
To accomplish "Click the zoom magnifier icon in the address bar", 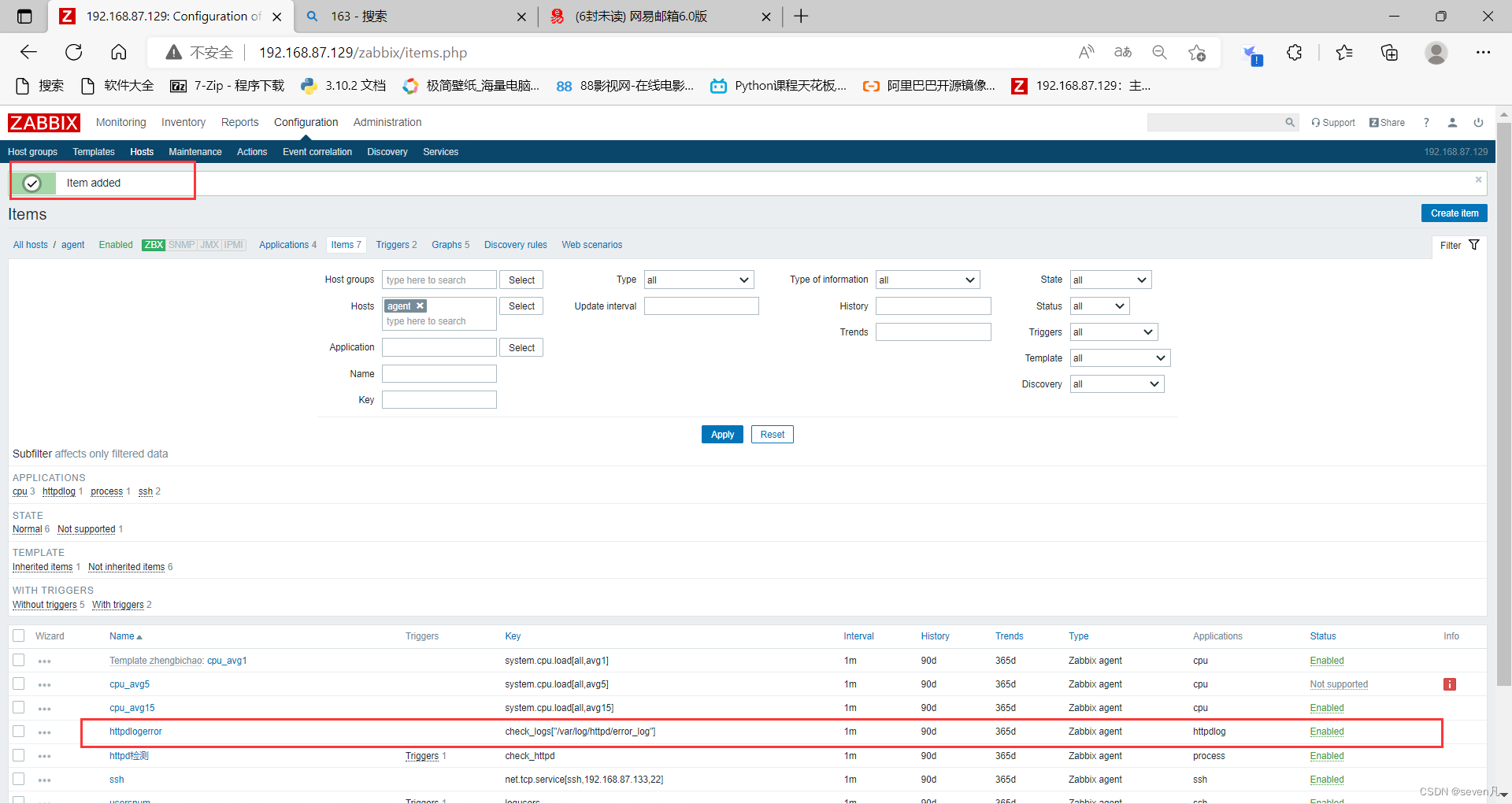I will coord(1159,53).
